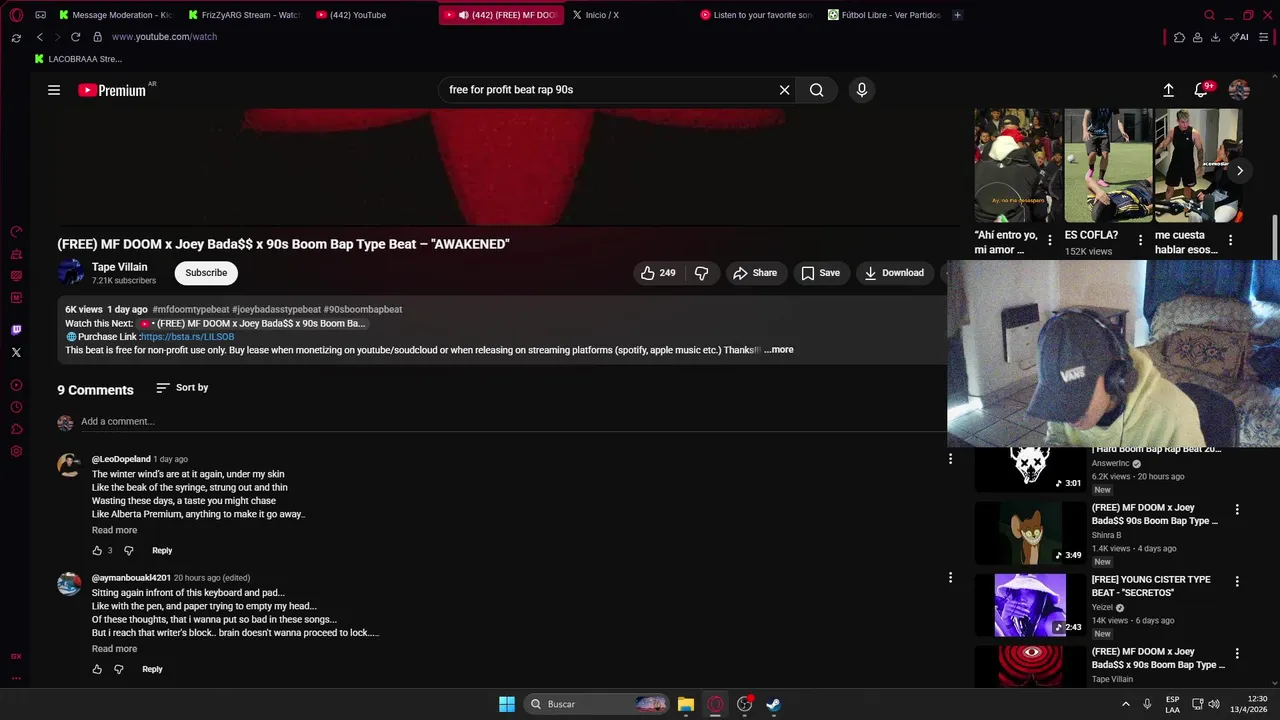Save video to a playlist
Screen dimensions: 1280x720
tap(819, 273)
